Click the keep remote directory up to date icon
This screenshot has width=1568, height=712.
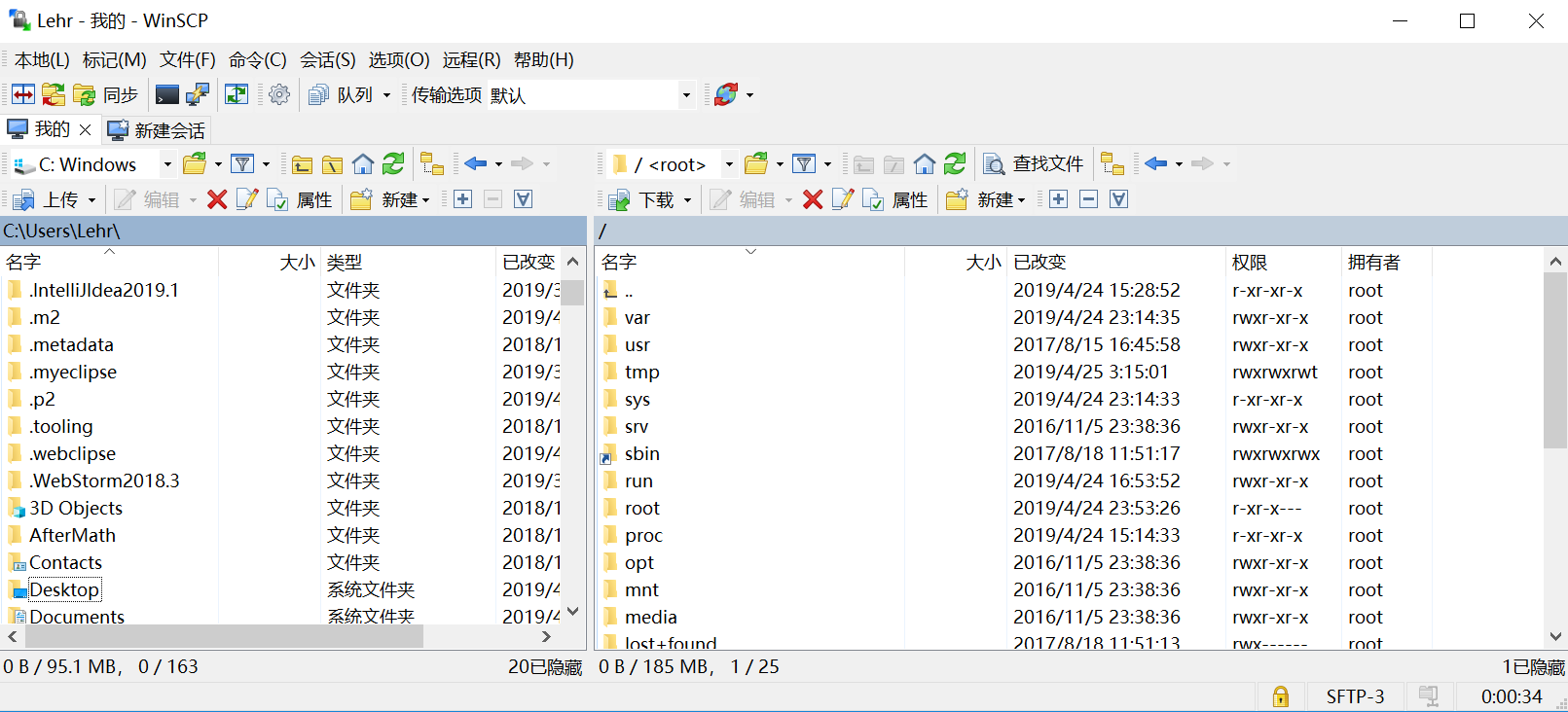237,94
